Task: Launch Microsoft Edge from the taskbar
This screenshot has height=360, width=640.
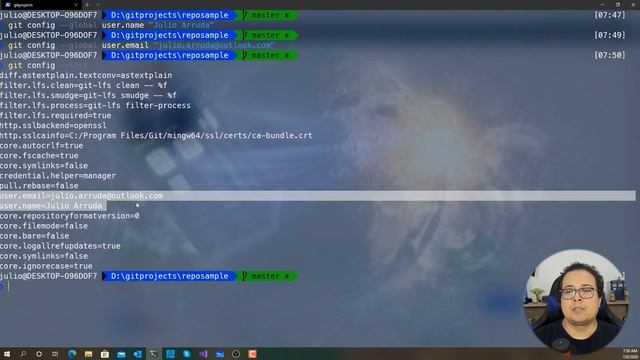Action: [x=72, y=354]
